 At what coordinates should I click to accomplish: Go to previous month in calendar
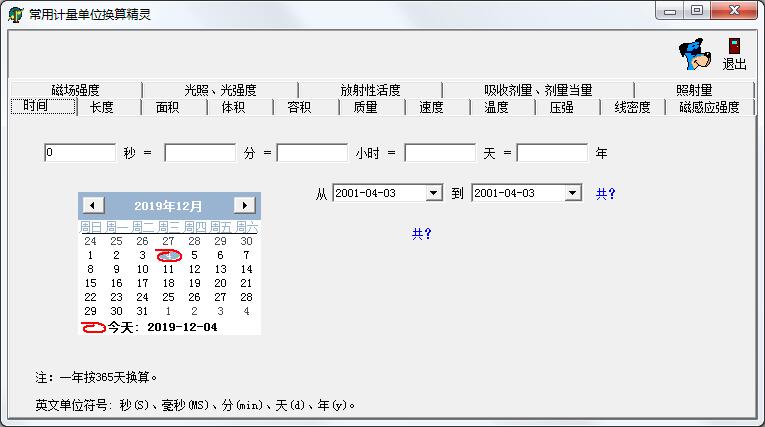(93, 205)
